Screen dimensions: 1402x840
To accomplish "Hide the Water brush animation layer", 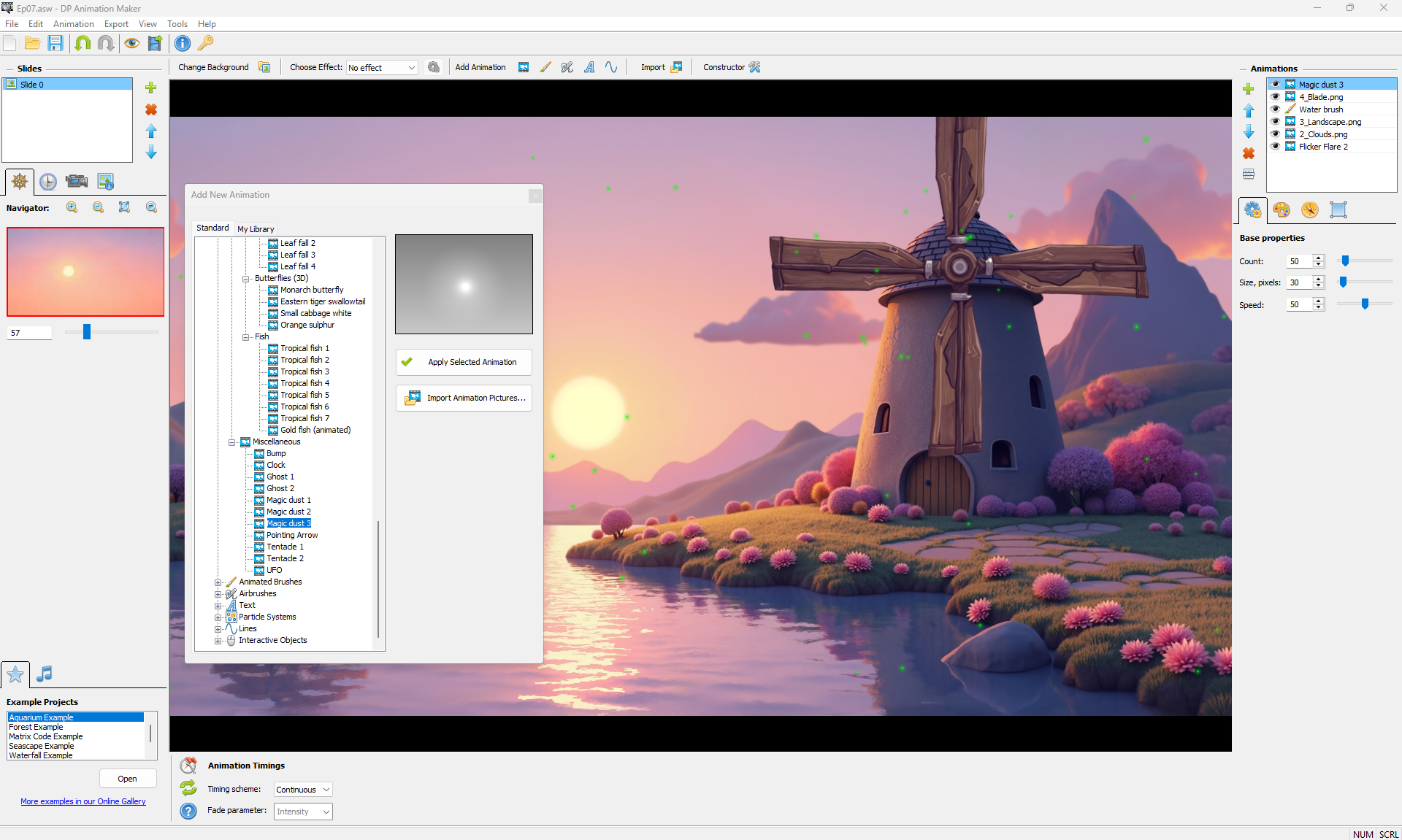I will pyautogui.click(x=1275, y=109).
